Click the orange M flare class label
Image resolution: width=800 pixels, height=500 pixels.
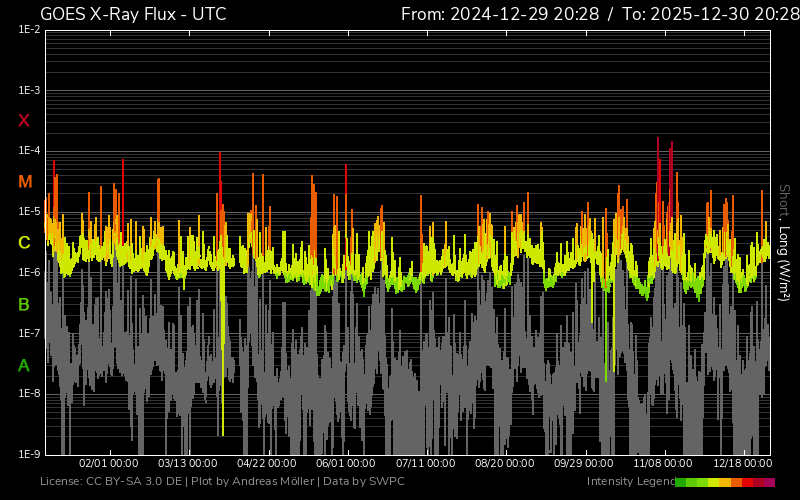pos(25,182)
